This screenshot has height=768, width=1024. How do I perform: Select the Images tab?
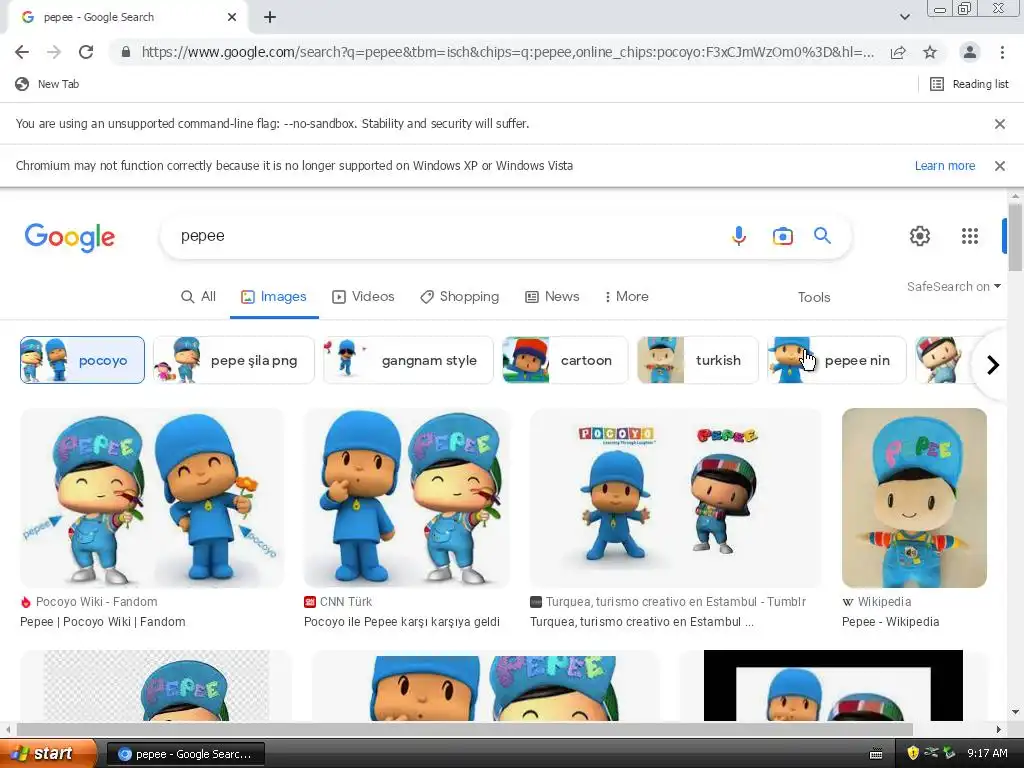click(274, 296)
